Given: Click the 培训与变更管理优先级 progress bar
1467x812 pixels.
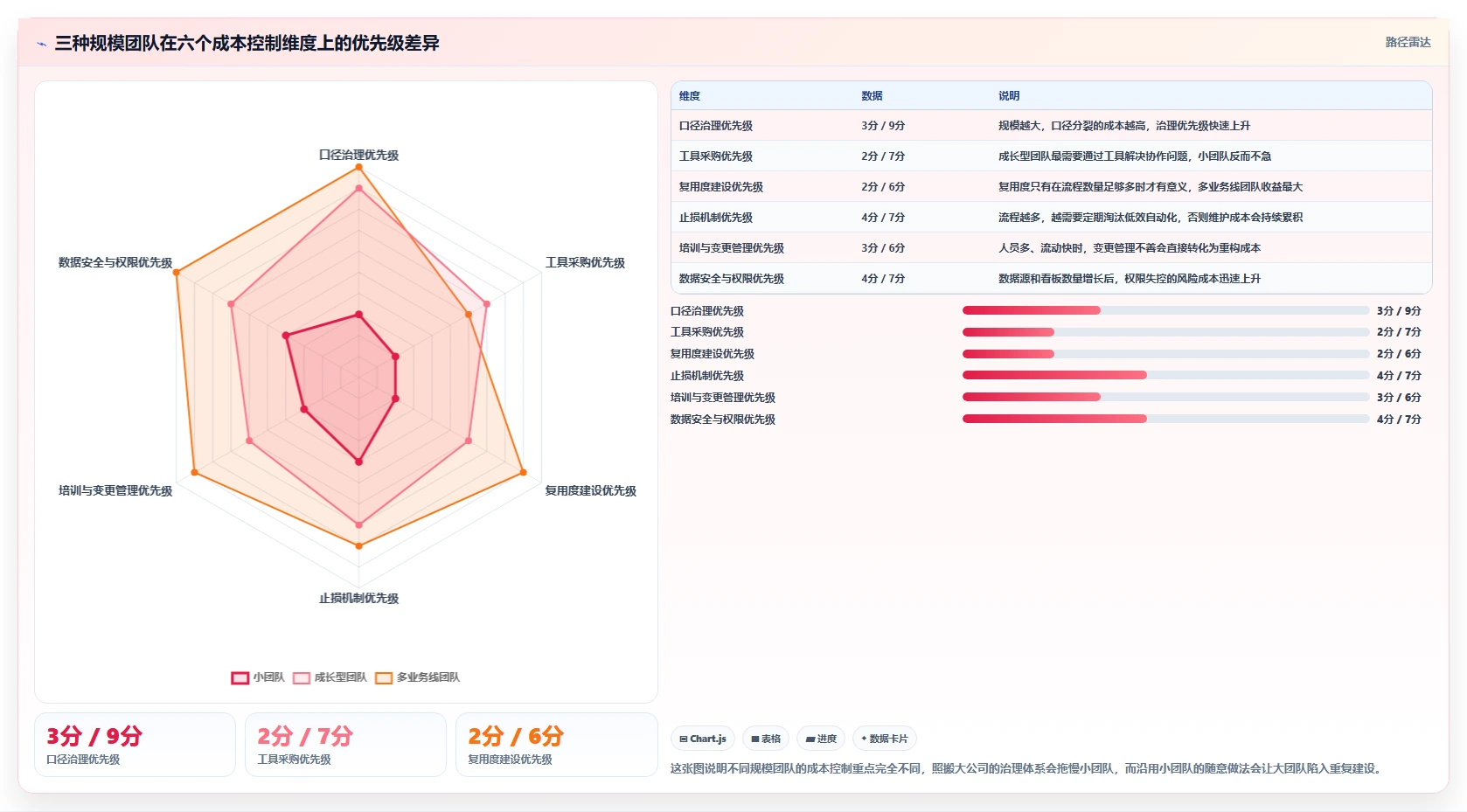Looking at the screenshot, I should [x=1165, y=397].
